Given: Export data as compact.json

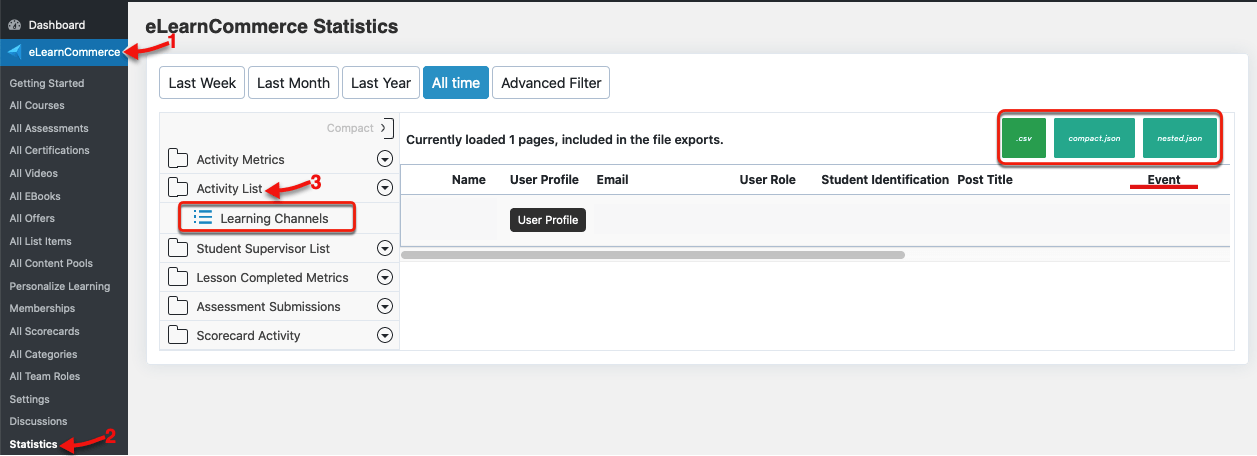Looking at the screenshot, I should click(x=1094, y=138).
